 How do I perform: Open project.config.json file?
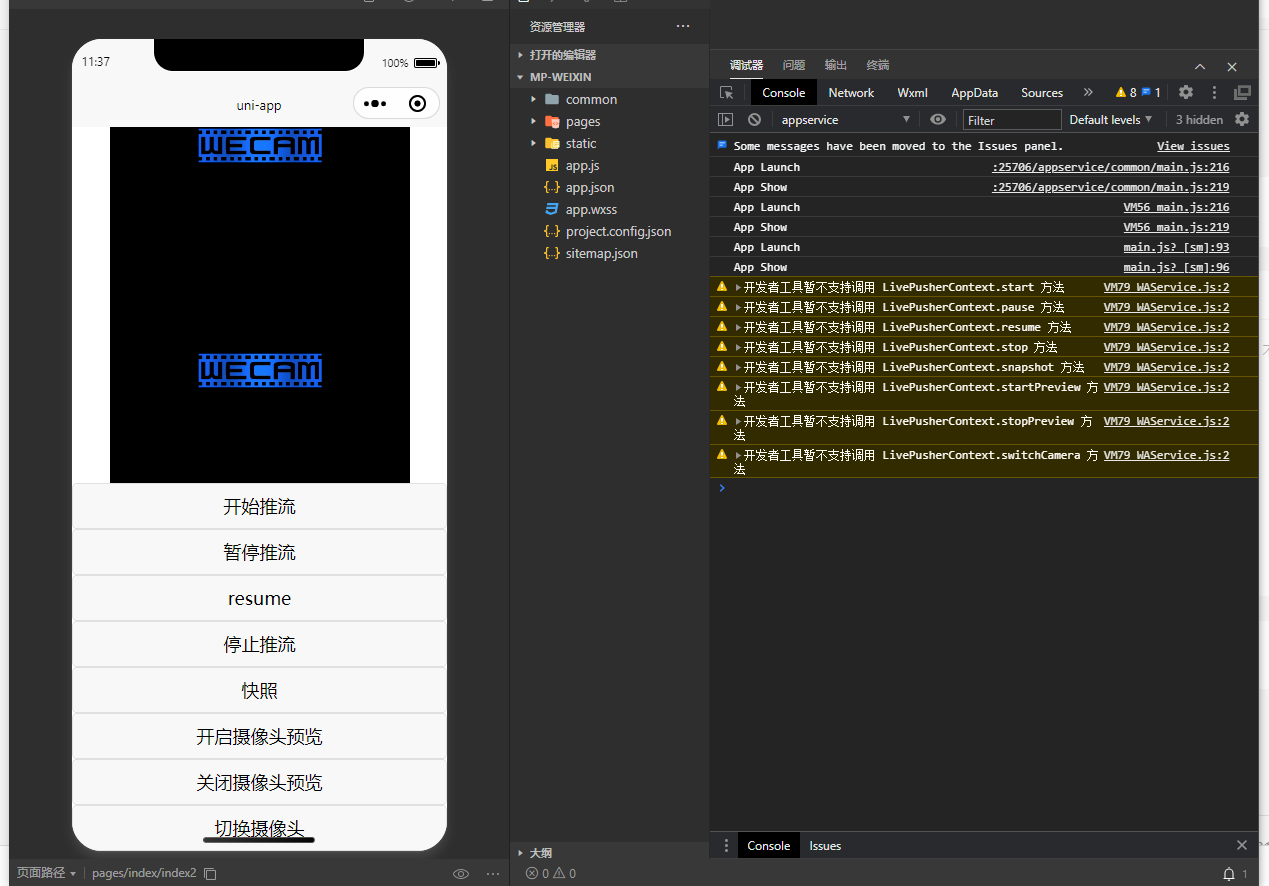(618, 231)
